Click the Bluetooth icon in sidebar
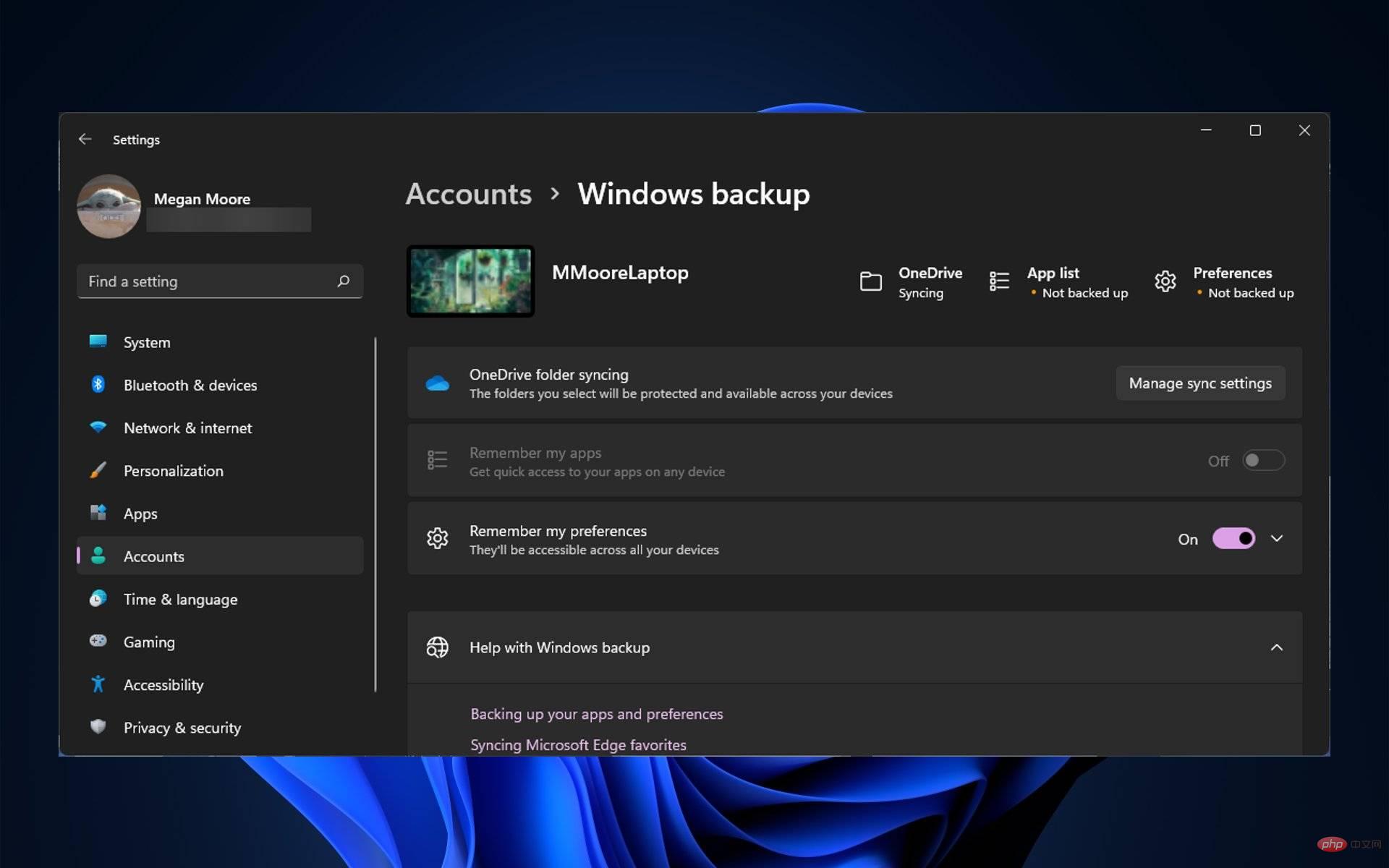Screen dimensions: 1389x868 click(98, 384)
